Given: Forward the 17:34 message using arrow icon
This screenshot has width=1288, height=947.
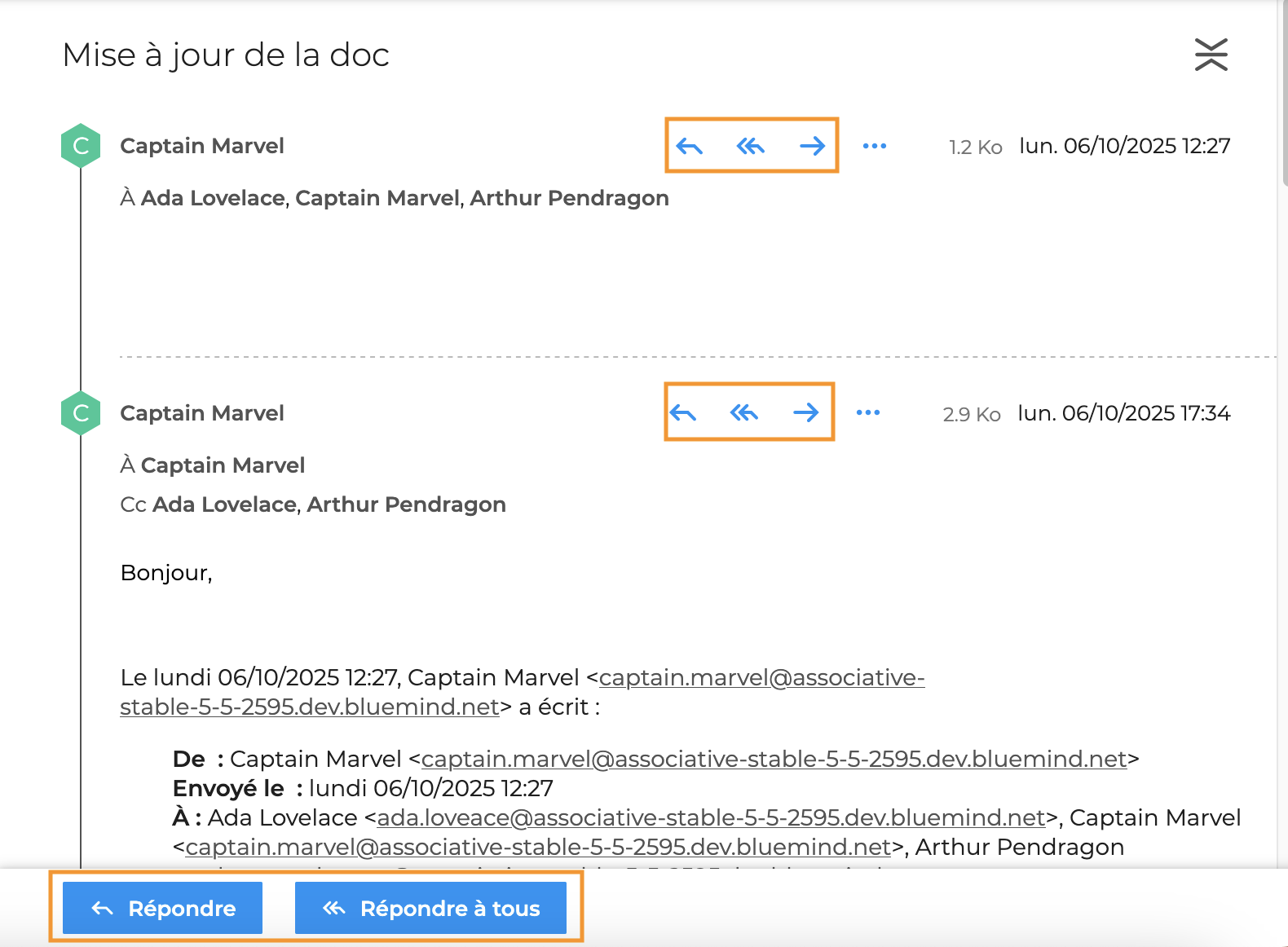Looking at the screenshot, I should [x=805, y=413].
